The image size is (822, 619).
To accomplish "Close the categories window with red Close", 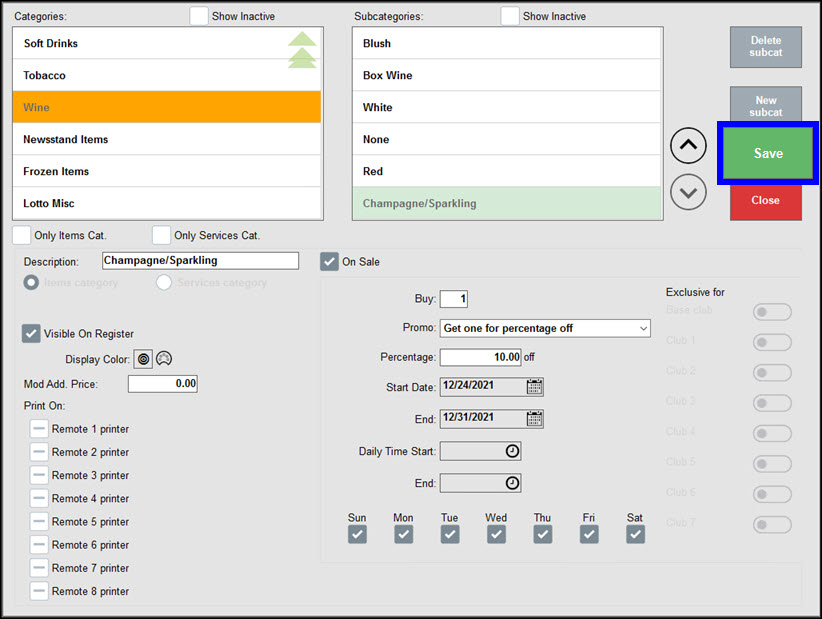I will [x=765, y=201].
